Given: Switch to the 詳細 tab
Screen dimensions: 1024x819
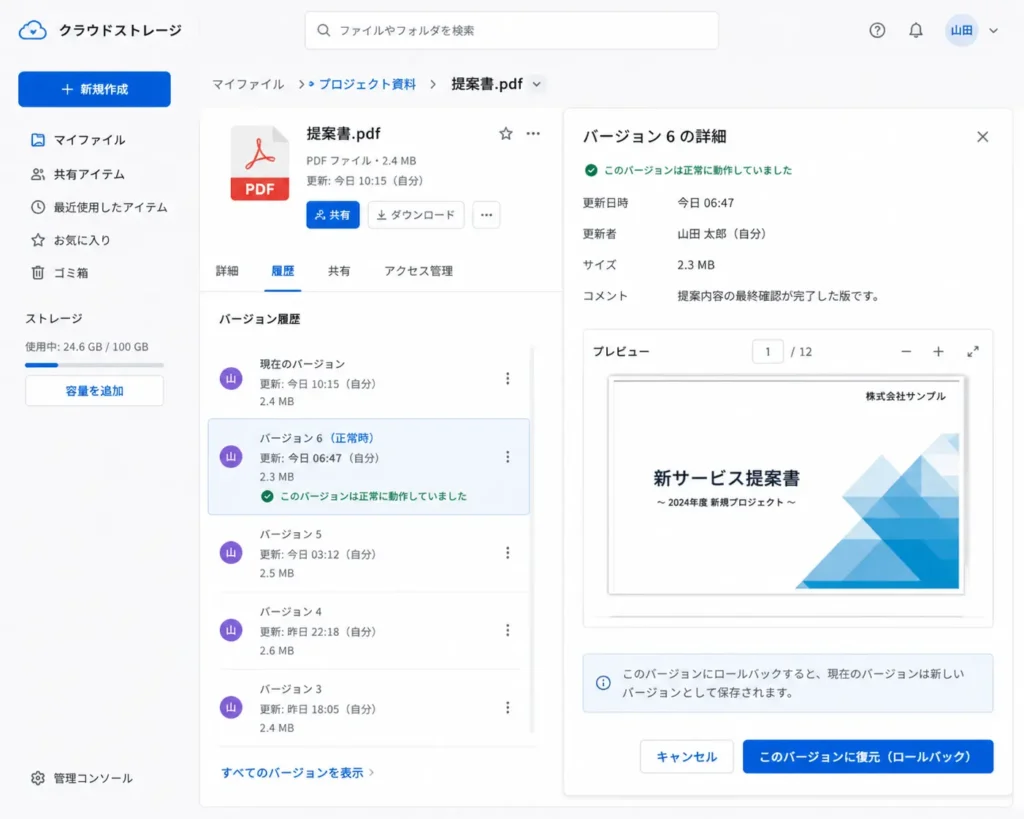Looking at the screenshot, I should coord(227,270).
